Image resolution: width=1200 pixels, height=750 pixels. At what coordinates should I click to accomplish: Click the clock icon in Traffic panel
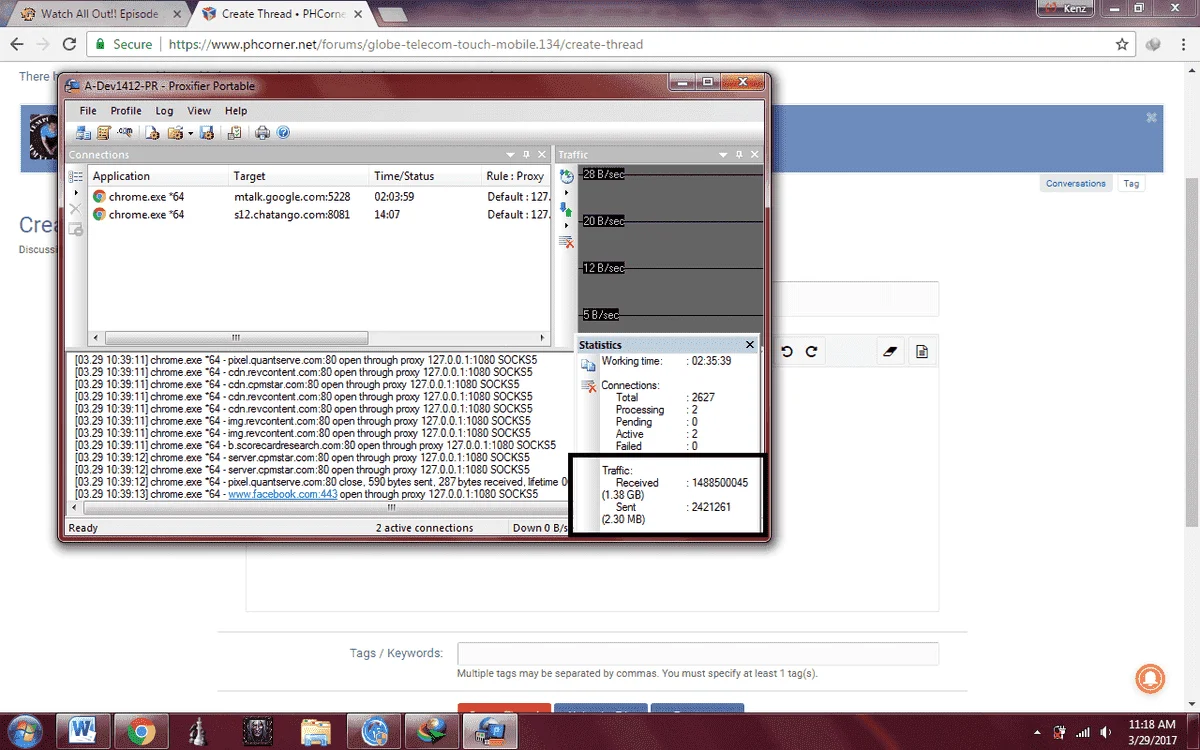[567, 176]
